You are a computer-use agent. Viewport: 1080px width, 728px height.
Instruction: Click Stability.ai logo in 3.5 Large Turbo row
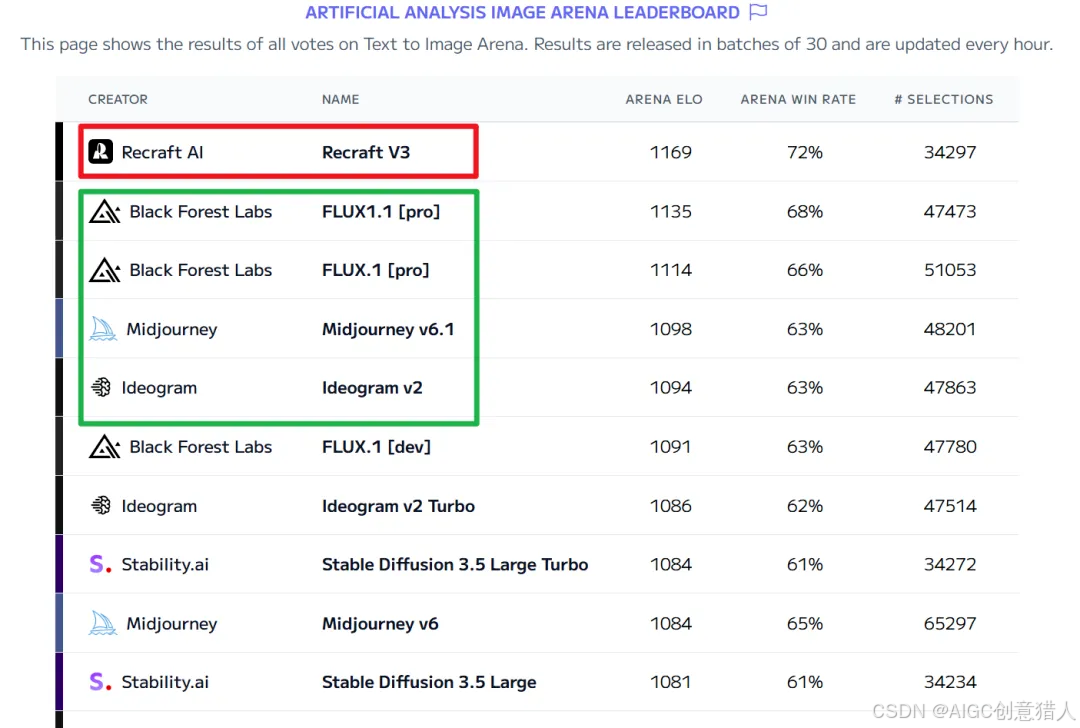pos(100,565)
